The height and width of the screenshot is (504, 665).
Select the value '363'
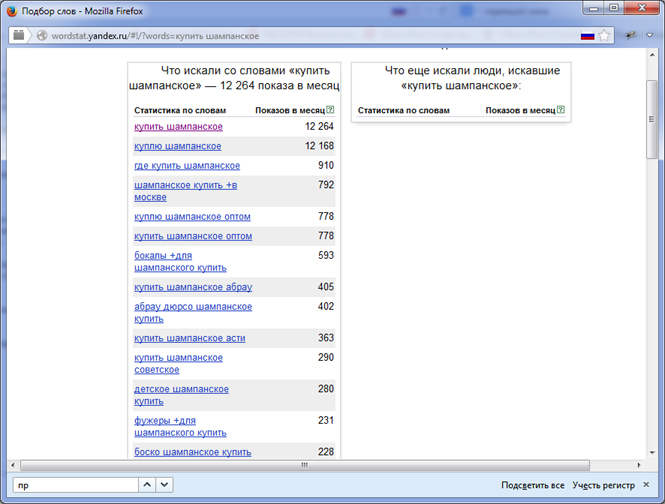pyautogui.click(x=326, y=338)
